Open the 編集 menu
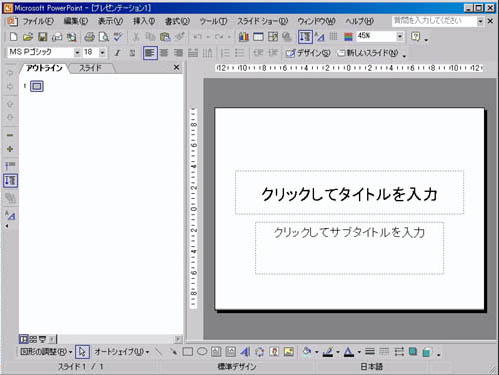This screenshot has height=375, width=499. (x=76, y=21)
